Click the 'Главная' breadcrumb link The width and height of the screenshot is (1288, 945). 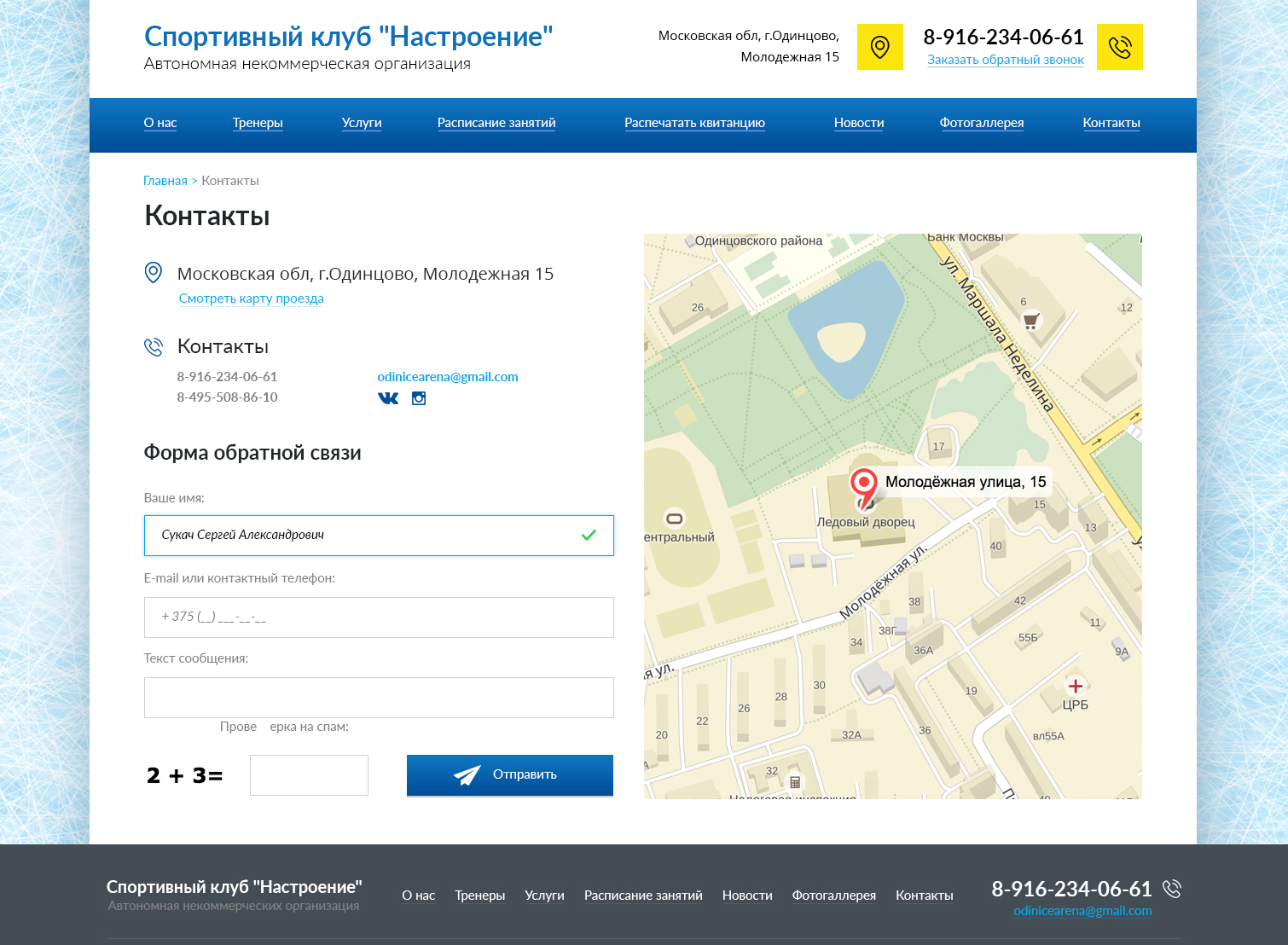click(x=165, y=181)
